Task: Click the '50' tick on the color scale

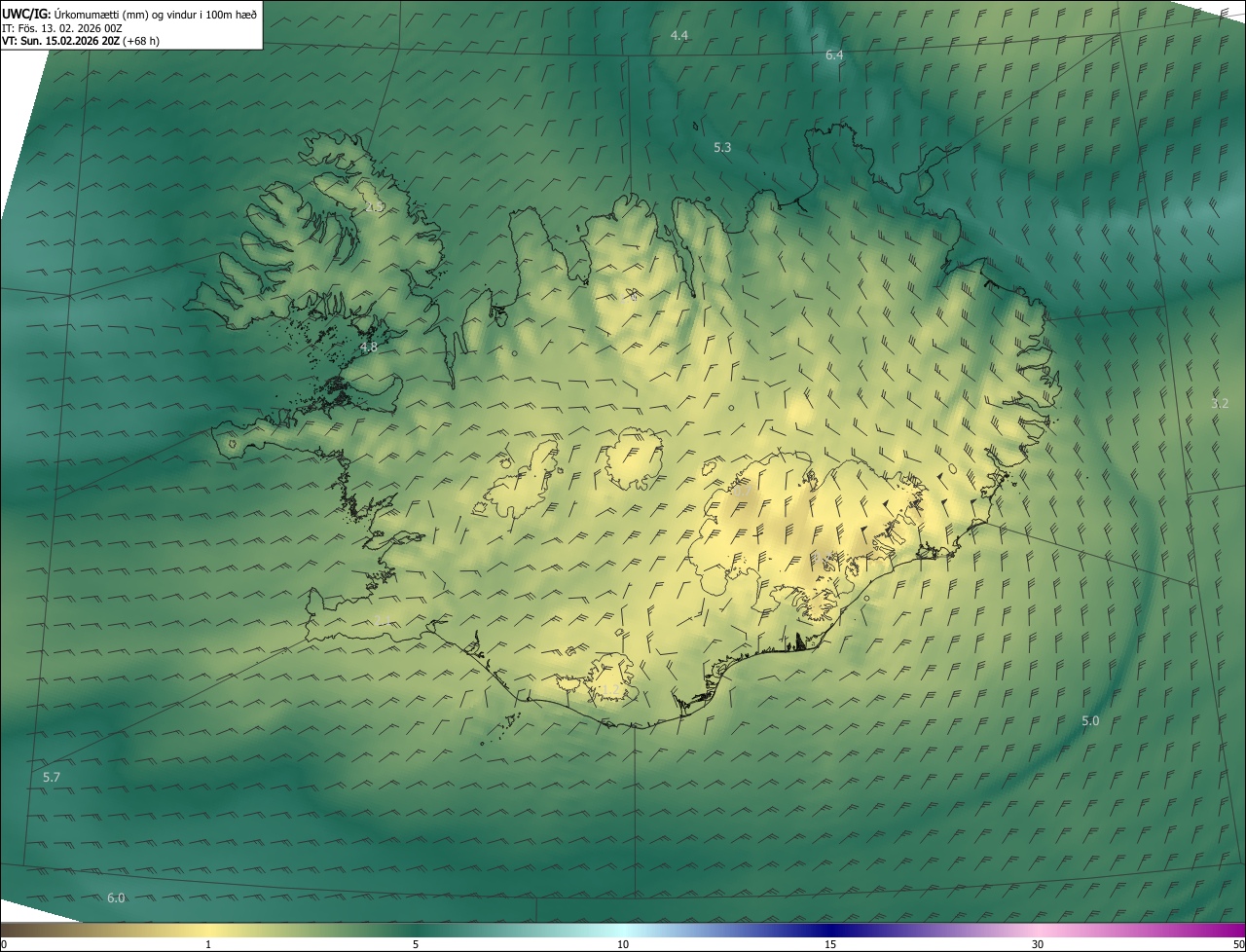Action: click(x=1238, y=945)
